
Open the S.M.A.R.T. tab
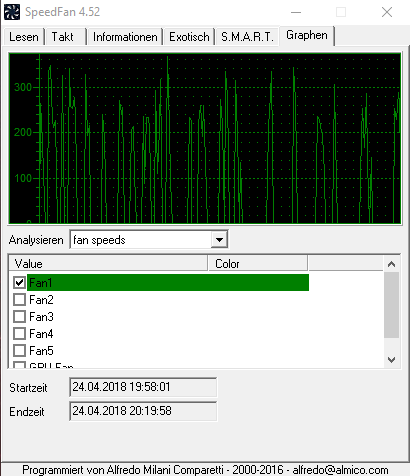pos(247,37)
